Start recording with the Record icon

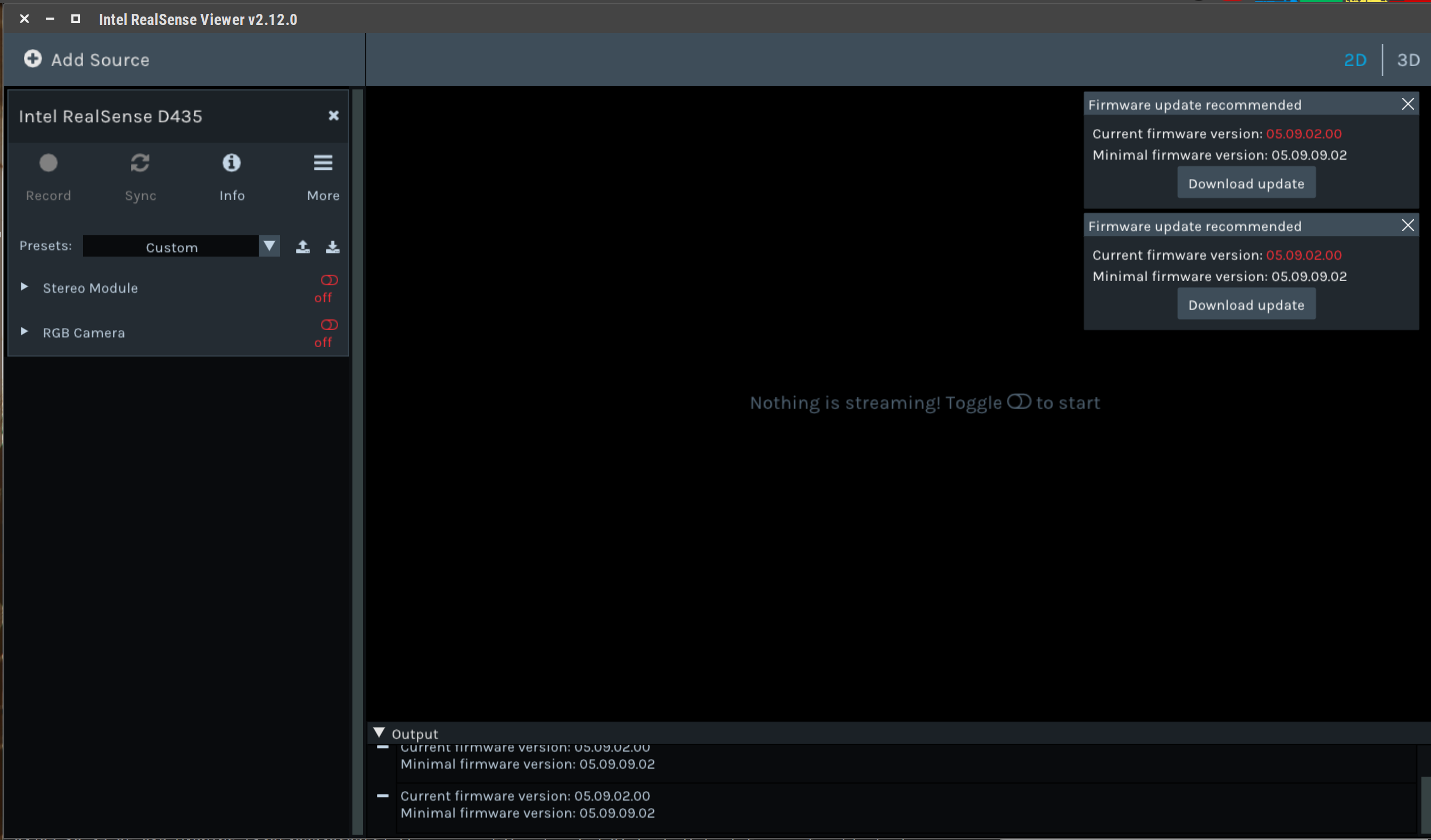(48, 163)
